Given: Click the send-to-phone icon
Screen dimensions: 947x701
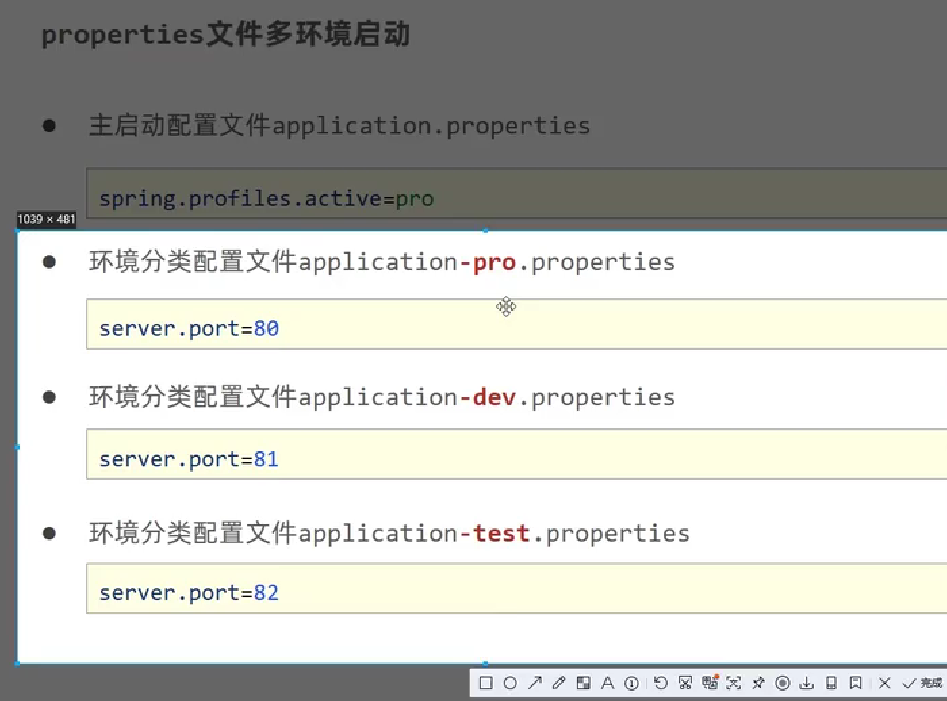Looking at the screenshot, I should tap(831, 683).
